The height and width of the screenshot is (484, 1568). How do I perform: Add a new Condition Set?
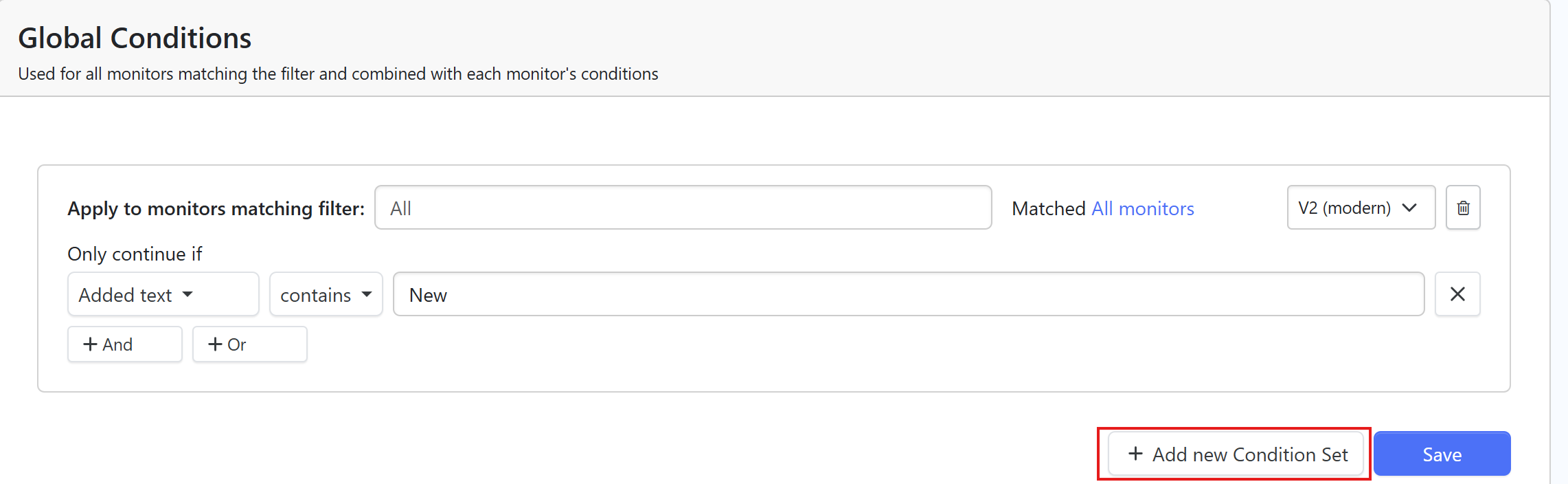(1236, 454)
